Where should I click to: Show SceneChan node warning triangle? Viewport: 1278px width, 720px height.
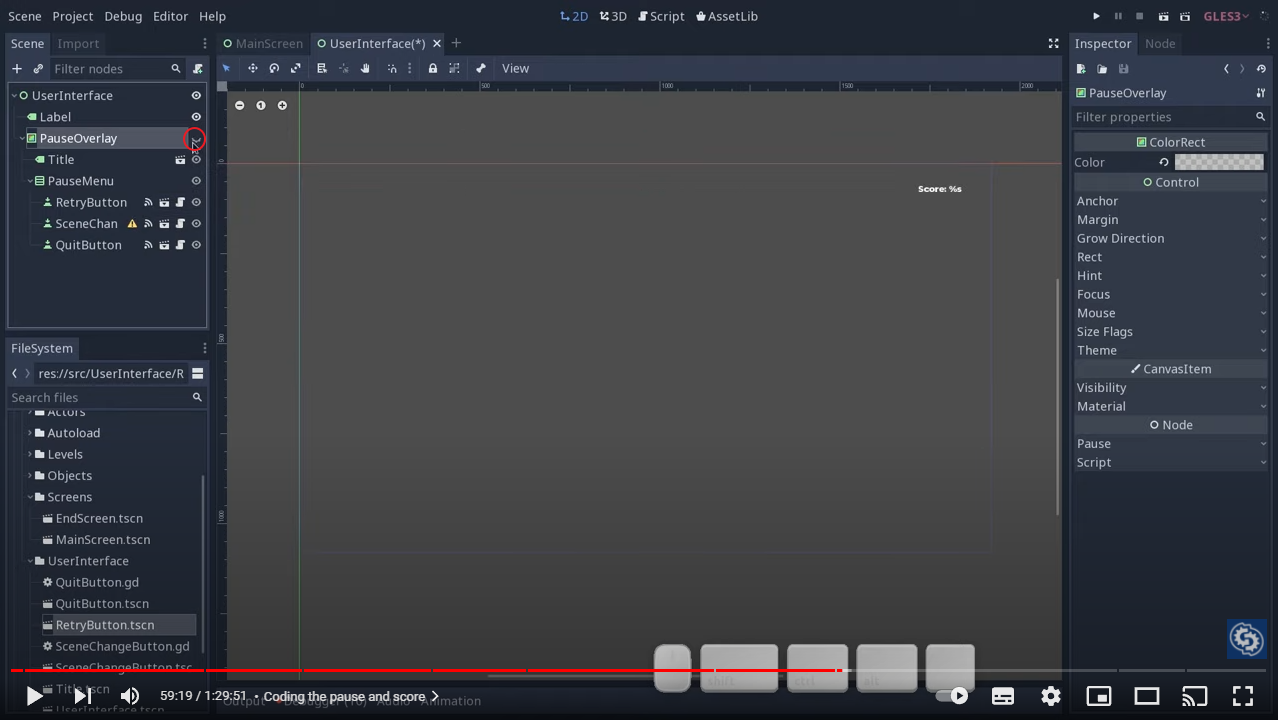tap(132, 224)
